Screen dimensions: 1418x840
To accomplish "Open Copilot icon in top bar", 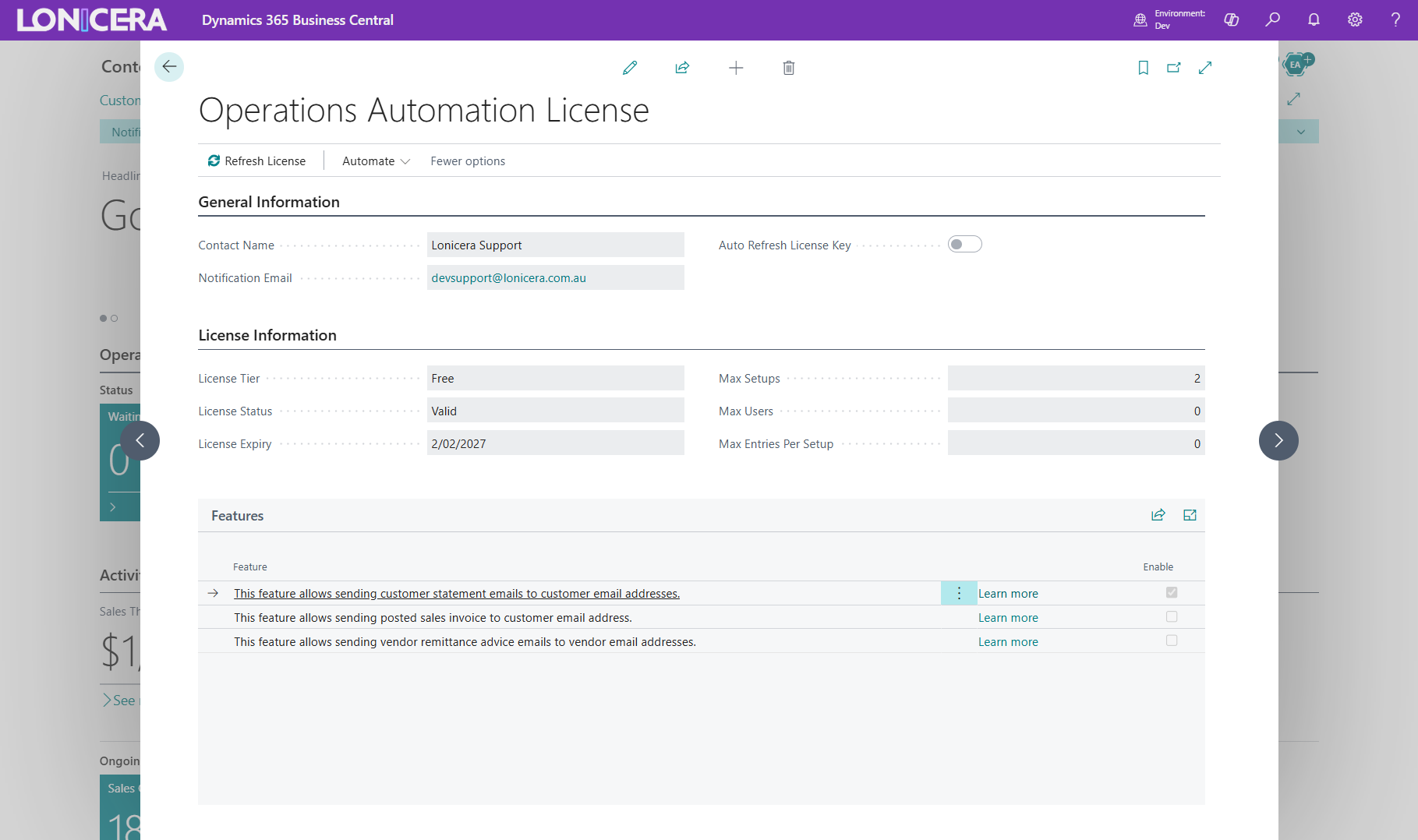I will click(1232, 19).
